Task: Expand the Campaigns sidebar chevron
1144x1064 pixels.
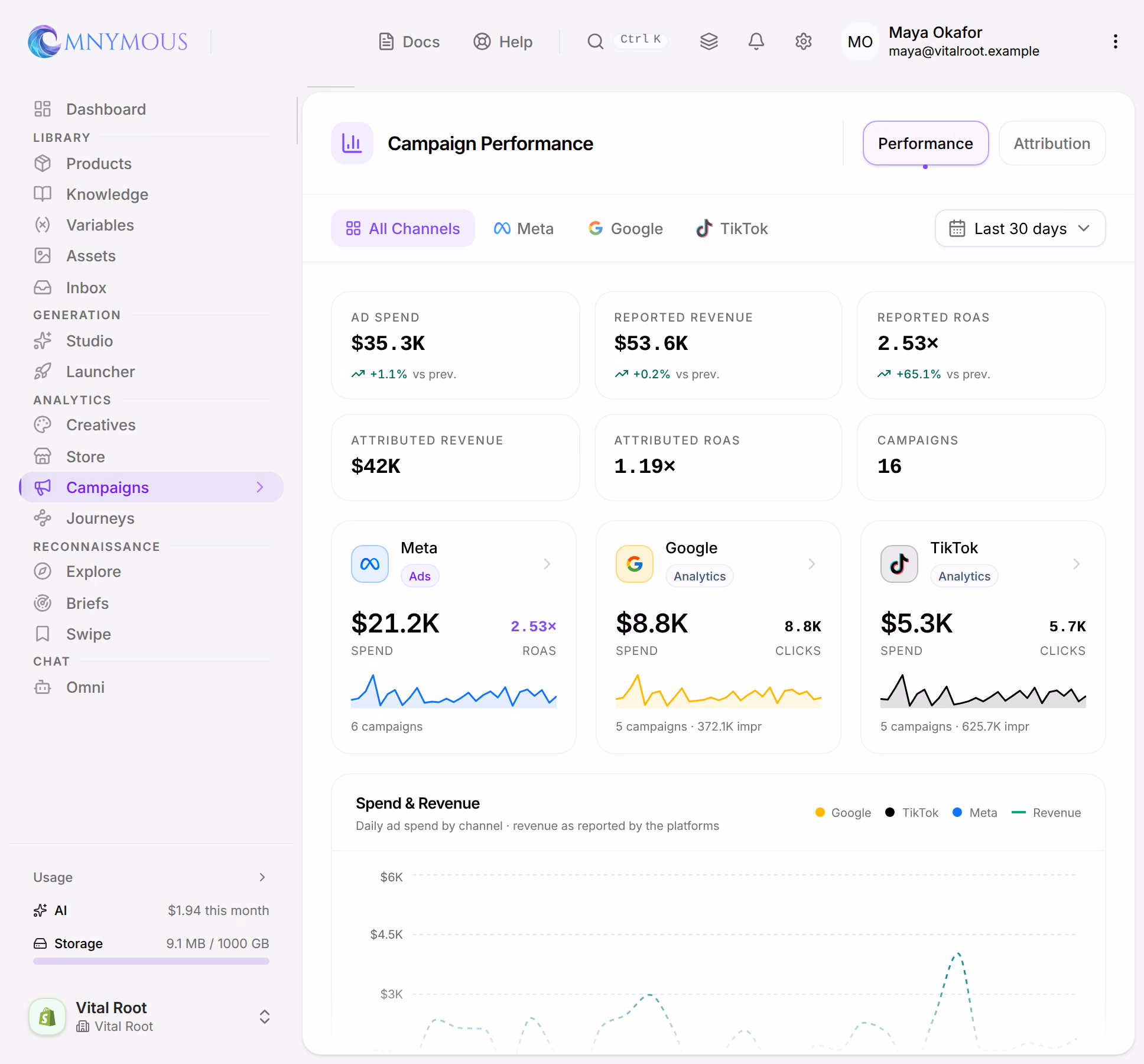Action: click(260, 487)
